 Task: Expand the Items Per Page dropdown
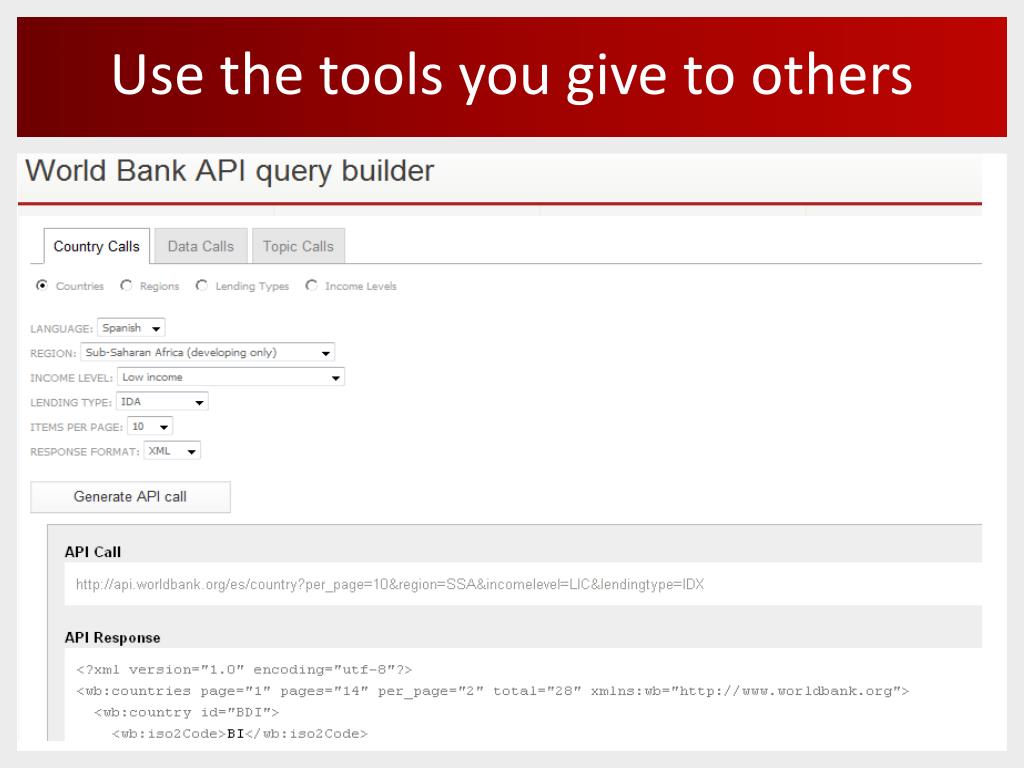click(150, 426)
